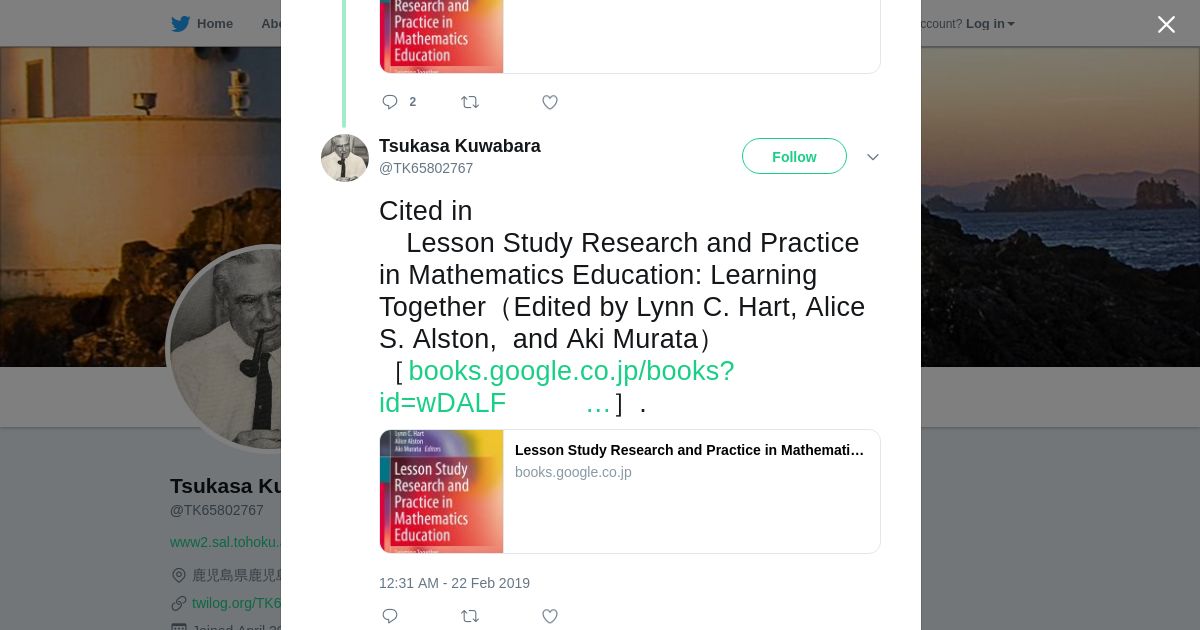Follow Tsukasa Kuwabara
Screen dimensions: 1200x630
[x=794, y=157]
